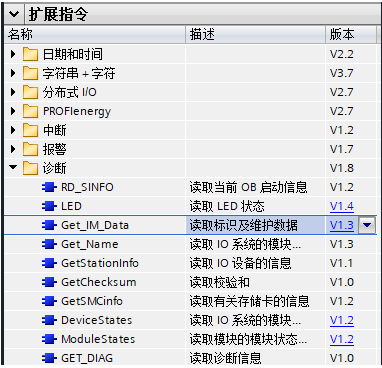Click the RD_SINFO instruction block icon
This screenshot has width=382, height=368.
(49, 187)
